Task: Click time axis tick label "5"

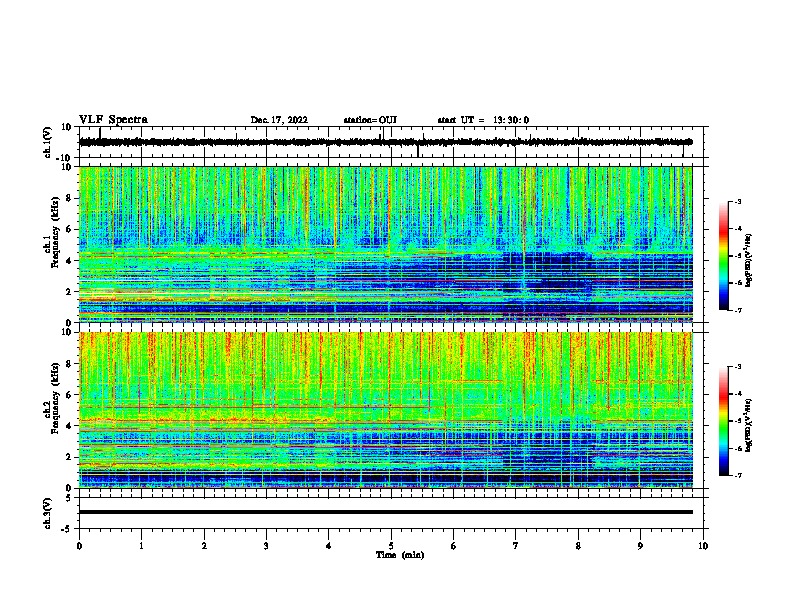Action: 391,546
